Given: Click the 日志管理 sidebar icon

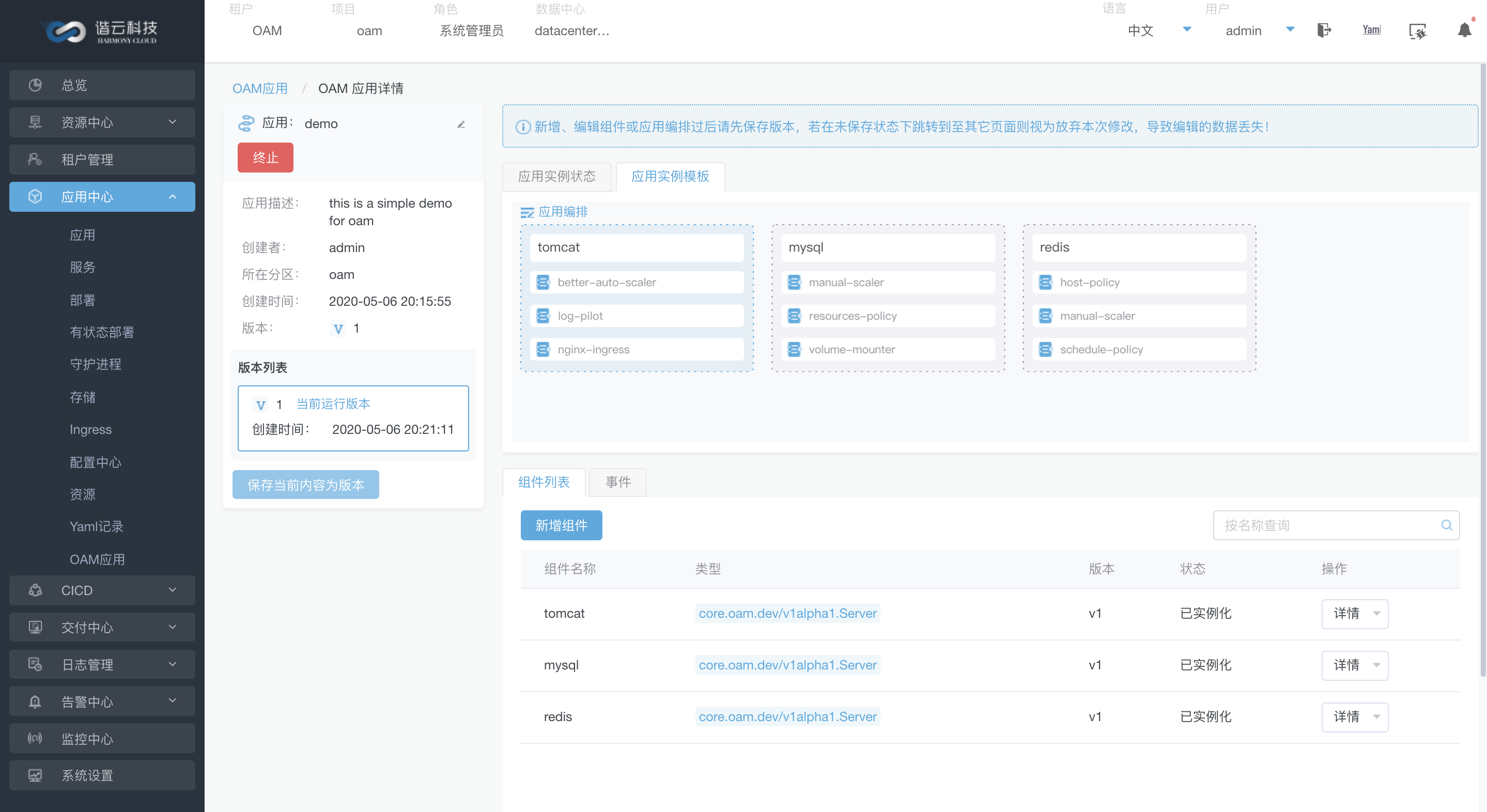Looking at the screenshot, I should tap(35, 664).
